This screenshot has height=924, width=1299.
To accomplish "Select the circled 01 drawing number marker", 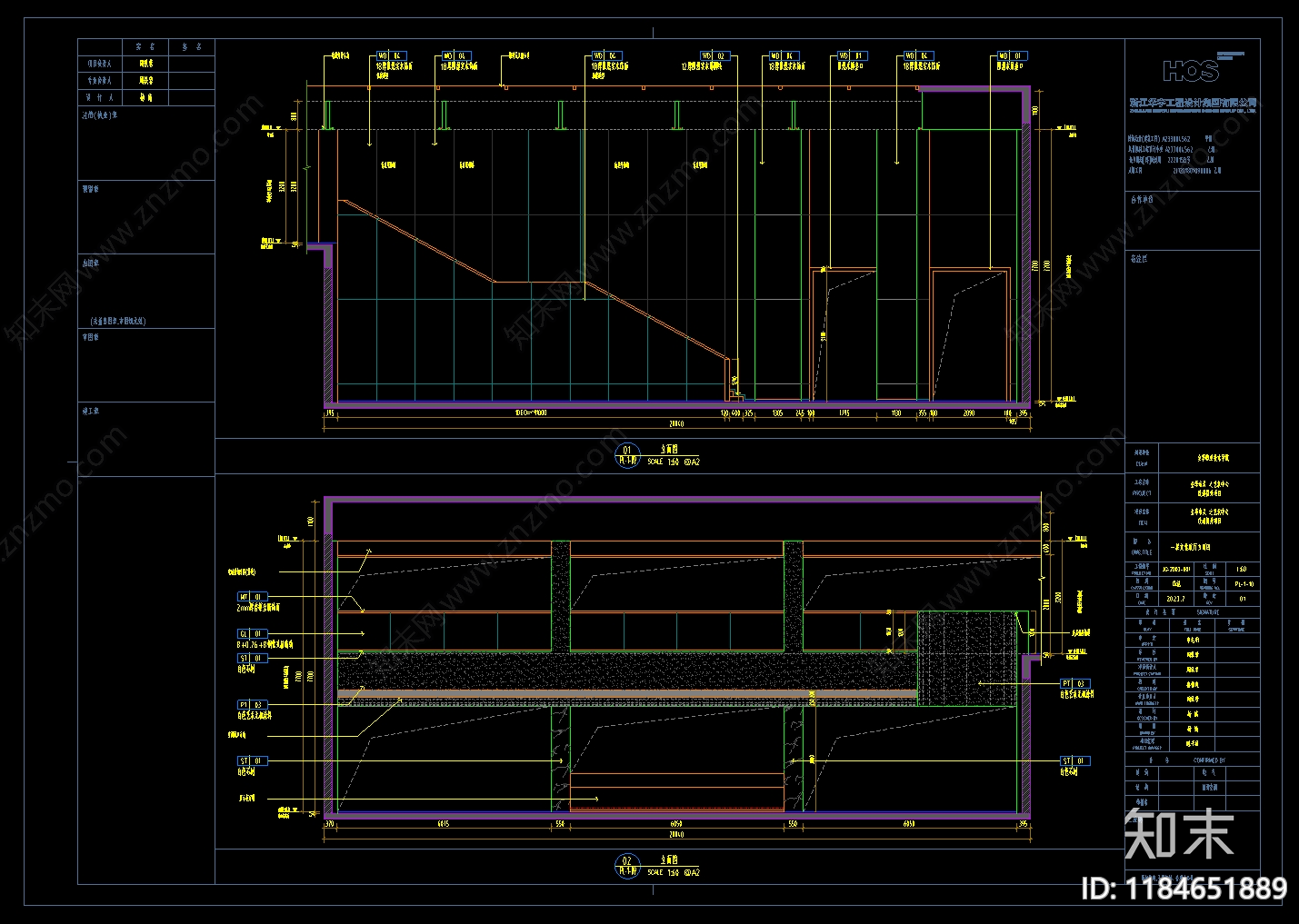I will [627, 455].
